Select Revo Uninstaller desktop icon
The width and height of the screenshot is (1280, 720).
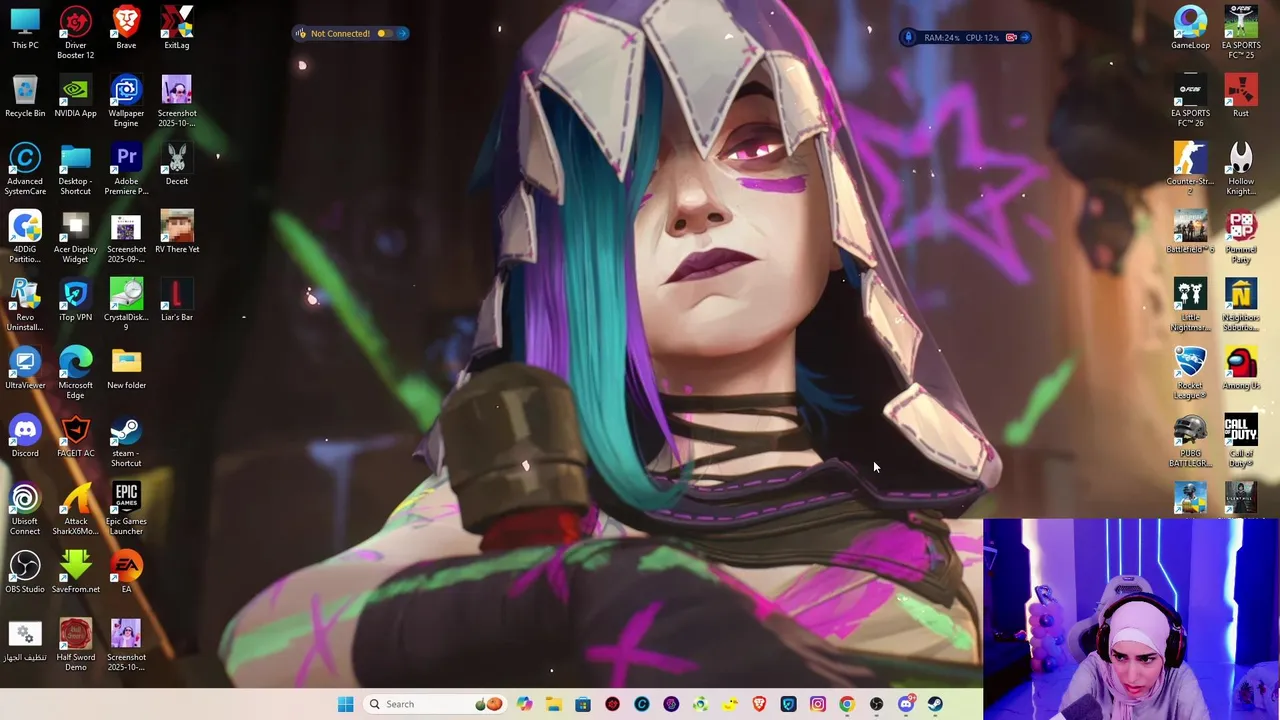coord(25,304)
